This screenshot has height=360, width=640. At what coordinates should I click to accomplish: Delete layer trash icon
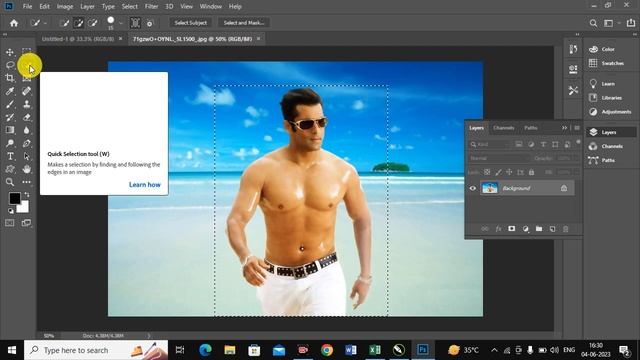[x=566, y=229]
